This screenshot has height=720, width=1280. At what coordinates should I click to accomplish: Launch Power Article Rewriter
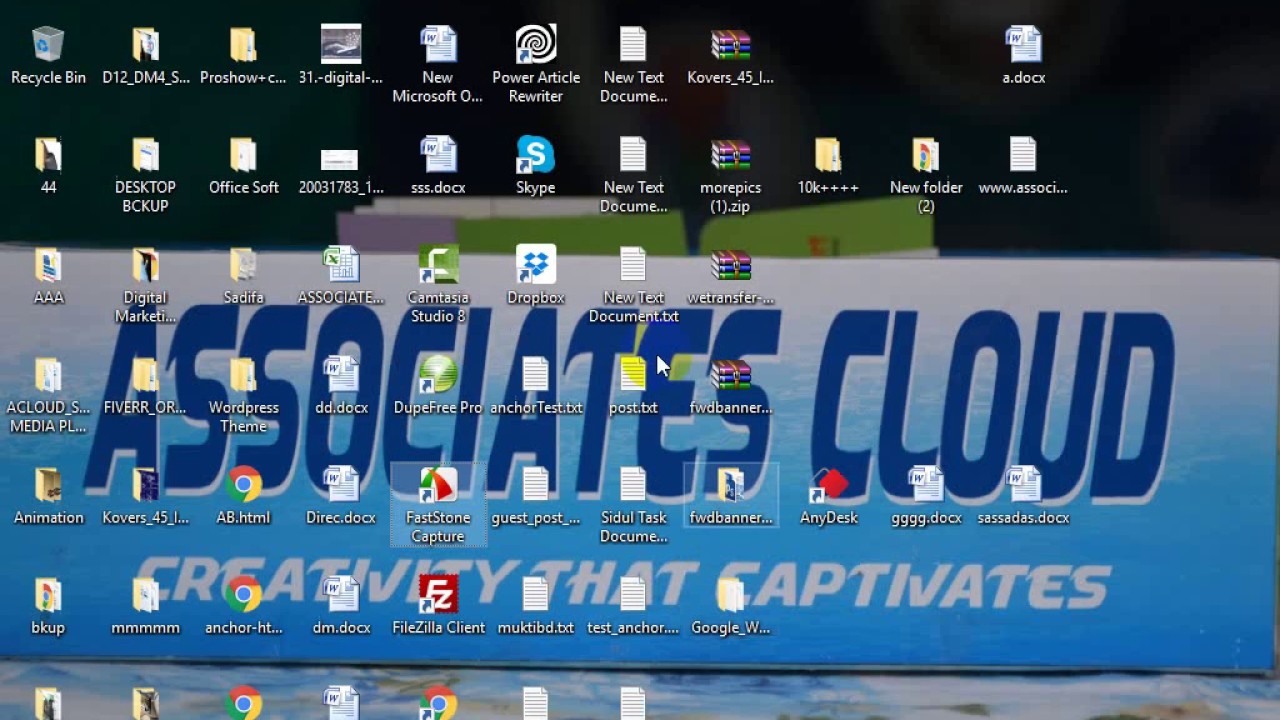[x=536, y=66]
